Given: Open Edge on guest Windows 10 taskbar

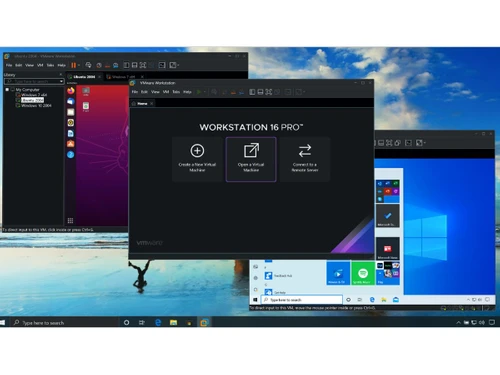Looking at the screenshot, I should pos(372,300).
